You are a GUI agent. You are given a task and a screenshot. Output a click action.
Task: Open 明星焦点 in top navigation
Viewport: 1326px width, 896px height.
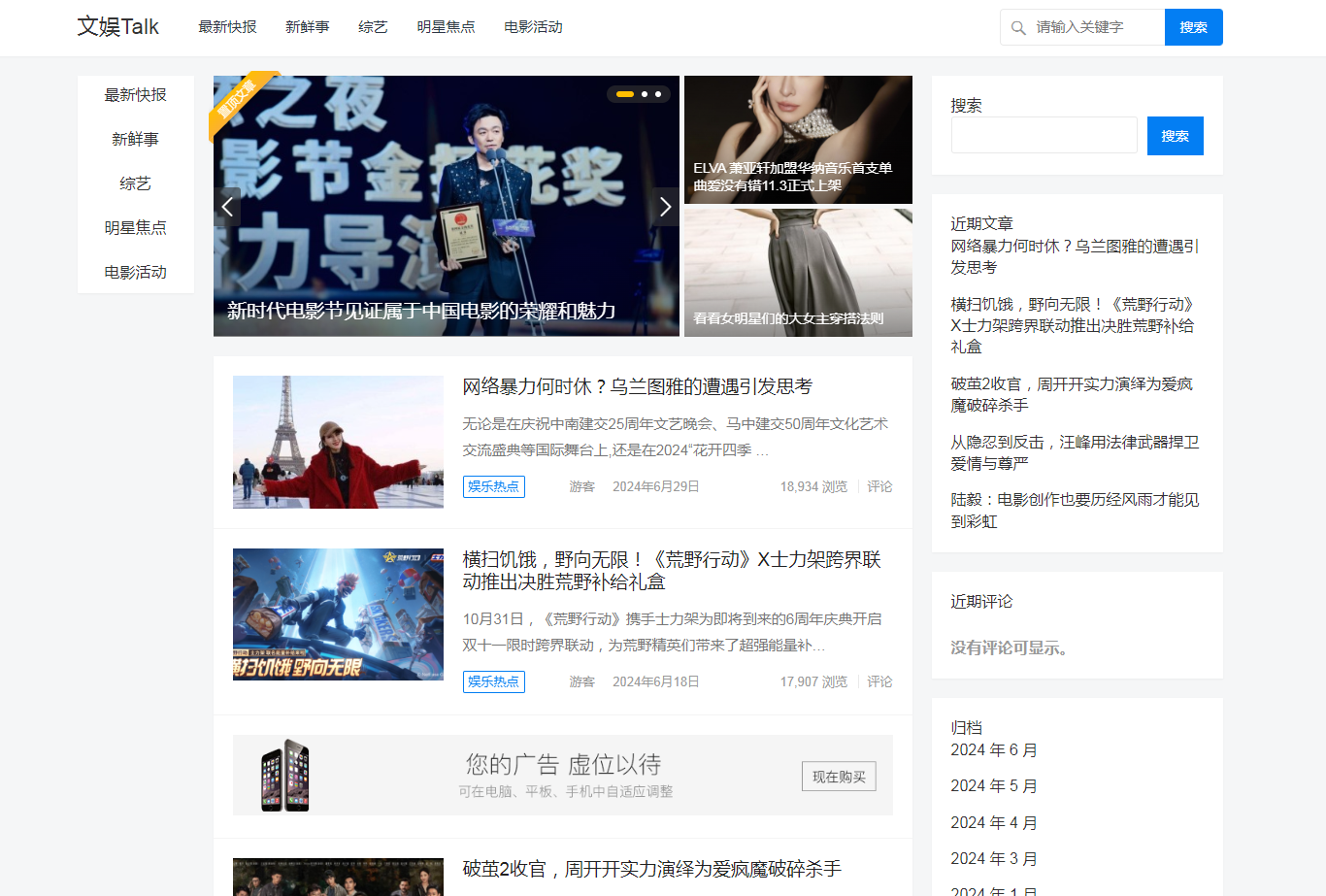point(446,27)
